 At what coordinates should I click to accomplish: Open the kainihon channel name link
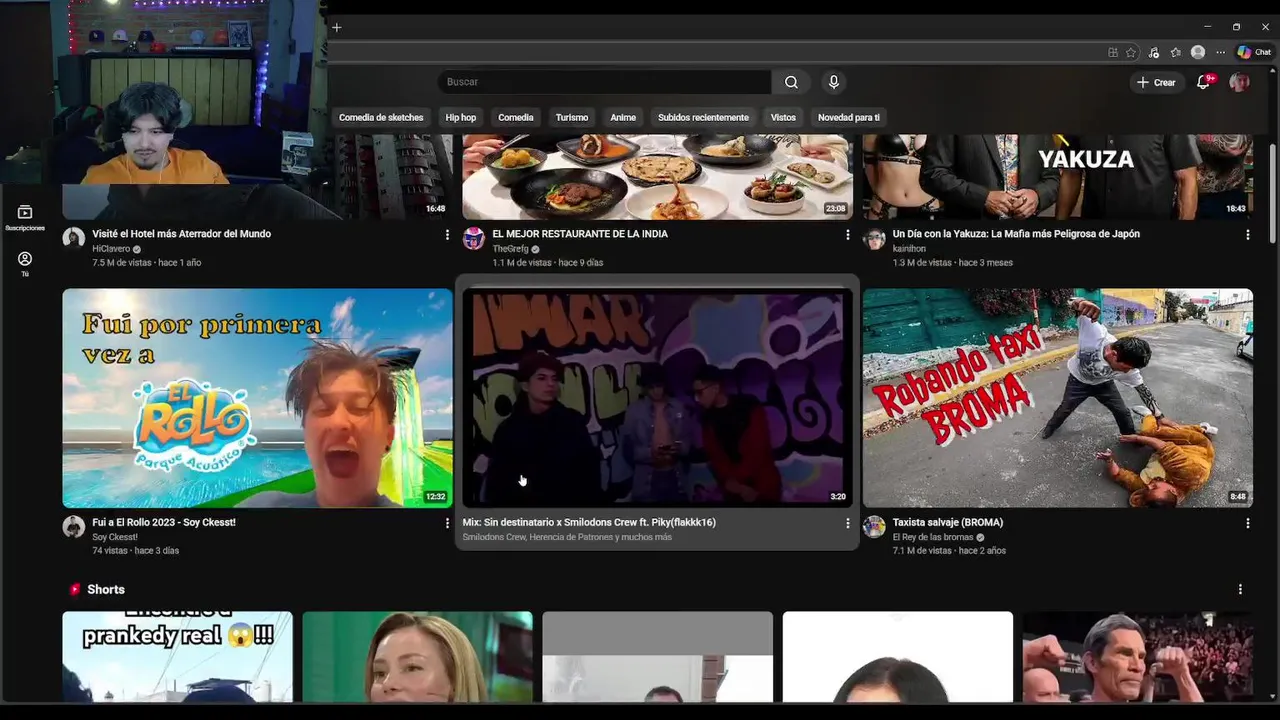(909, 249)
